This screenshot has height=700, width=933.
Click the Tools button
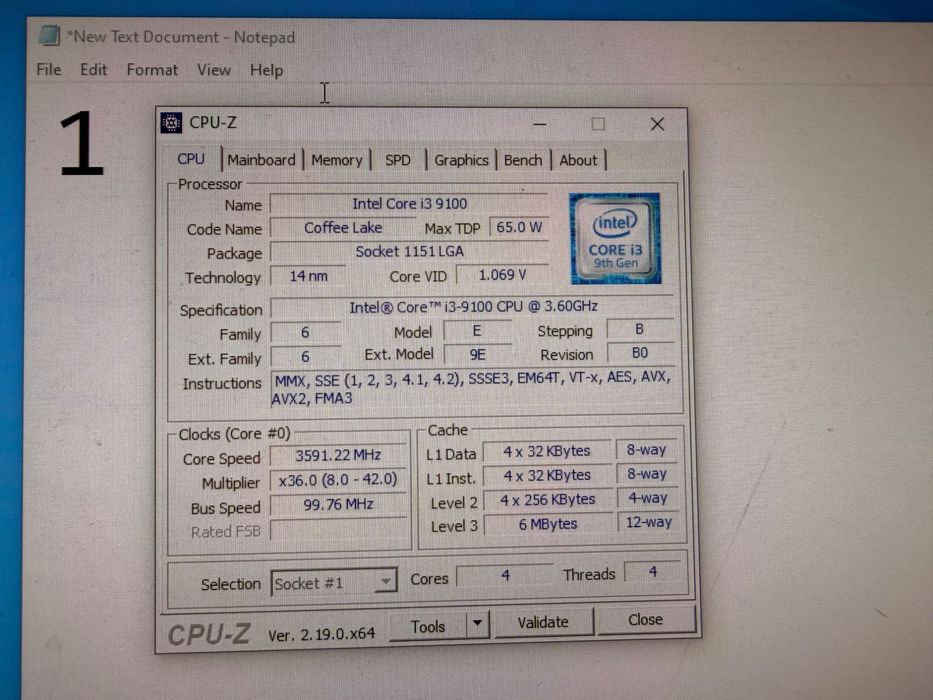point(428,626)
